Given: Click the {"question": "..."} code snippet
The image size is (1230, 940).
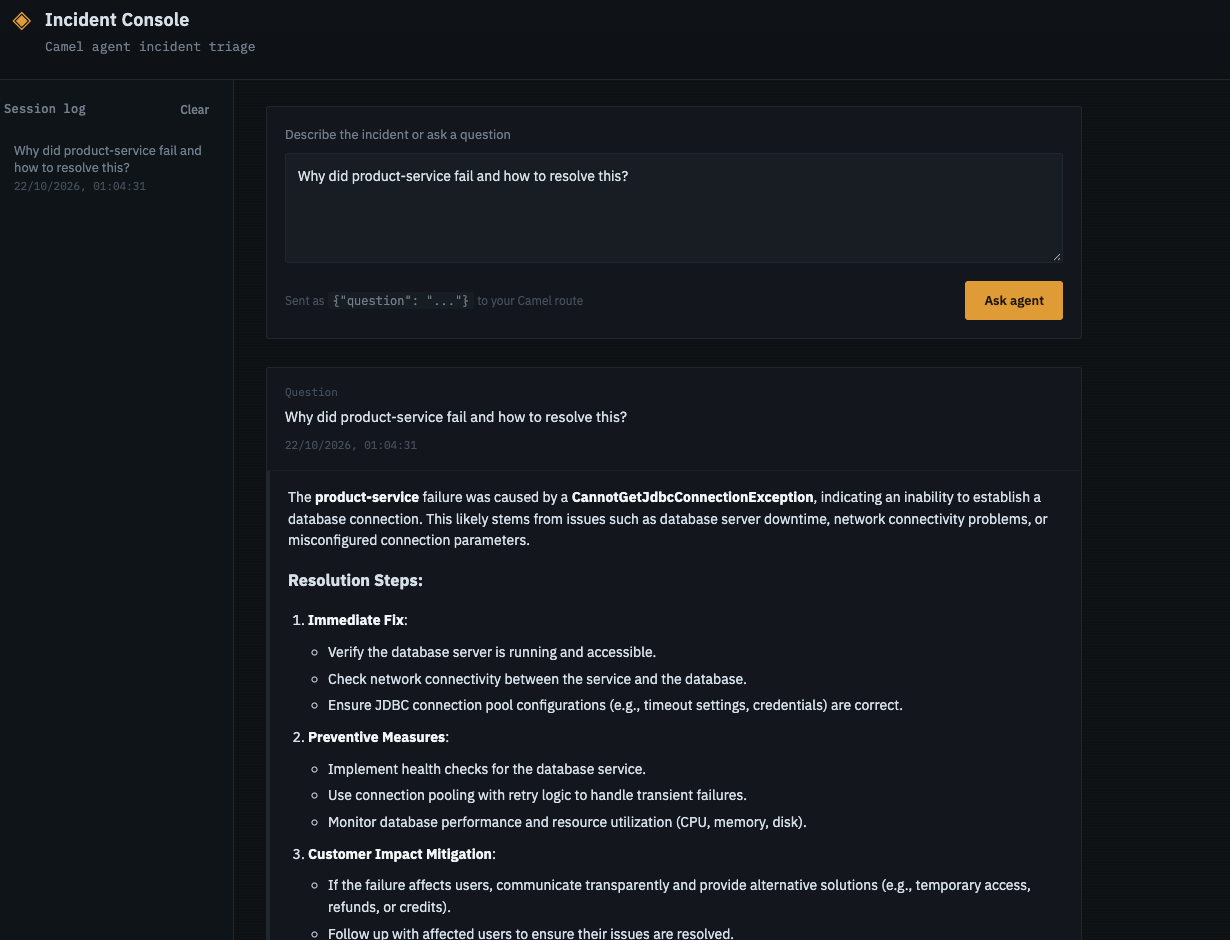Looking at the screenshot, I should coord(400,300).
